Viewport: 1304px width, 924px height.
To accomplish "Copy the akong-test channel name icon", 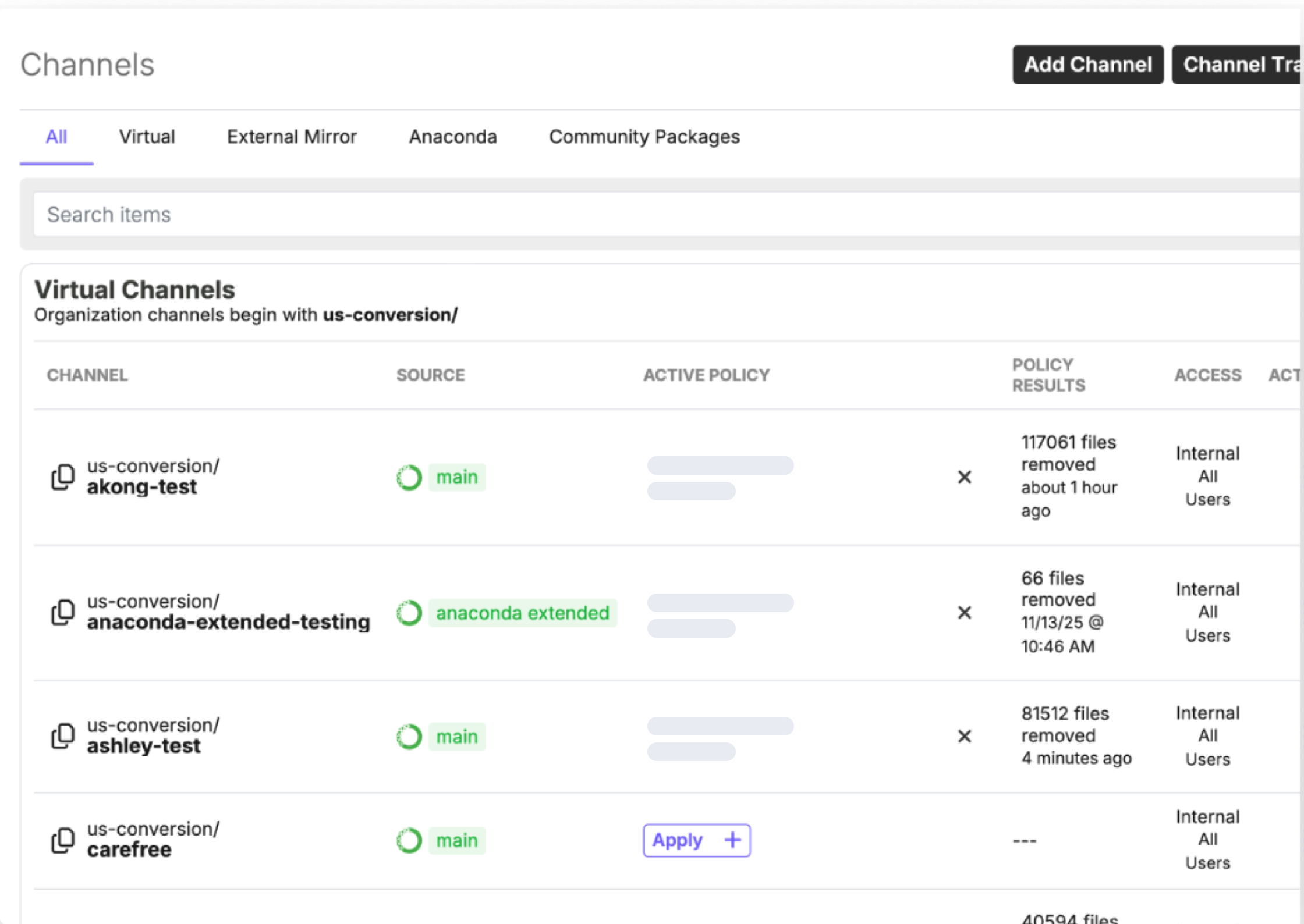I will point(63,477).
